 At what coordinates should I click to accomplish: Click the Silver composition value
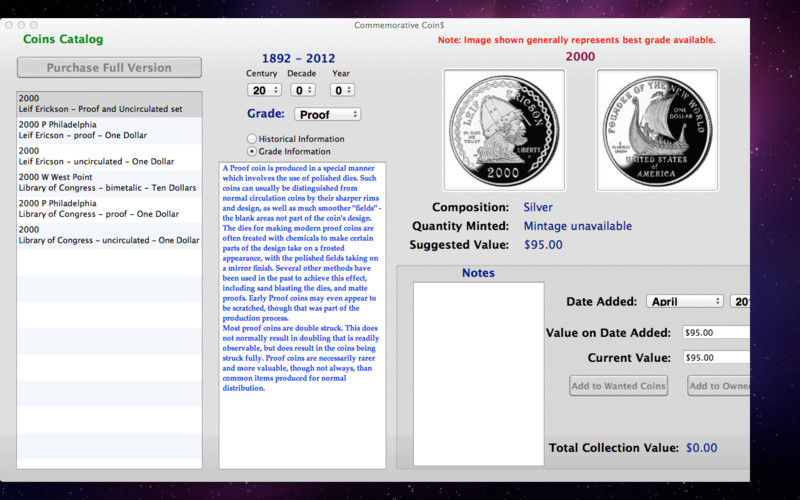click(538, 207)
